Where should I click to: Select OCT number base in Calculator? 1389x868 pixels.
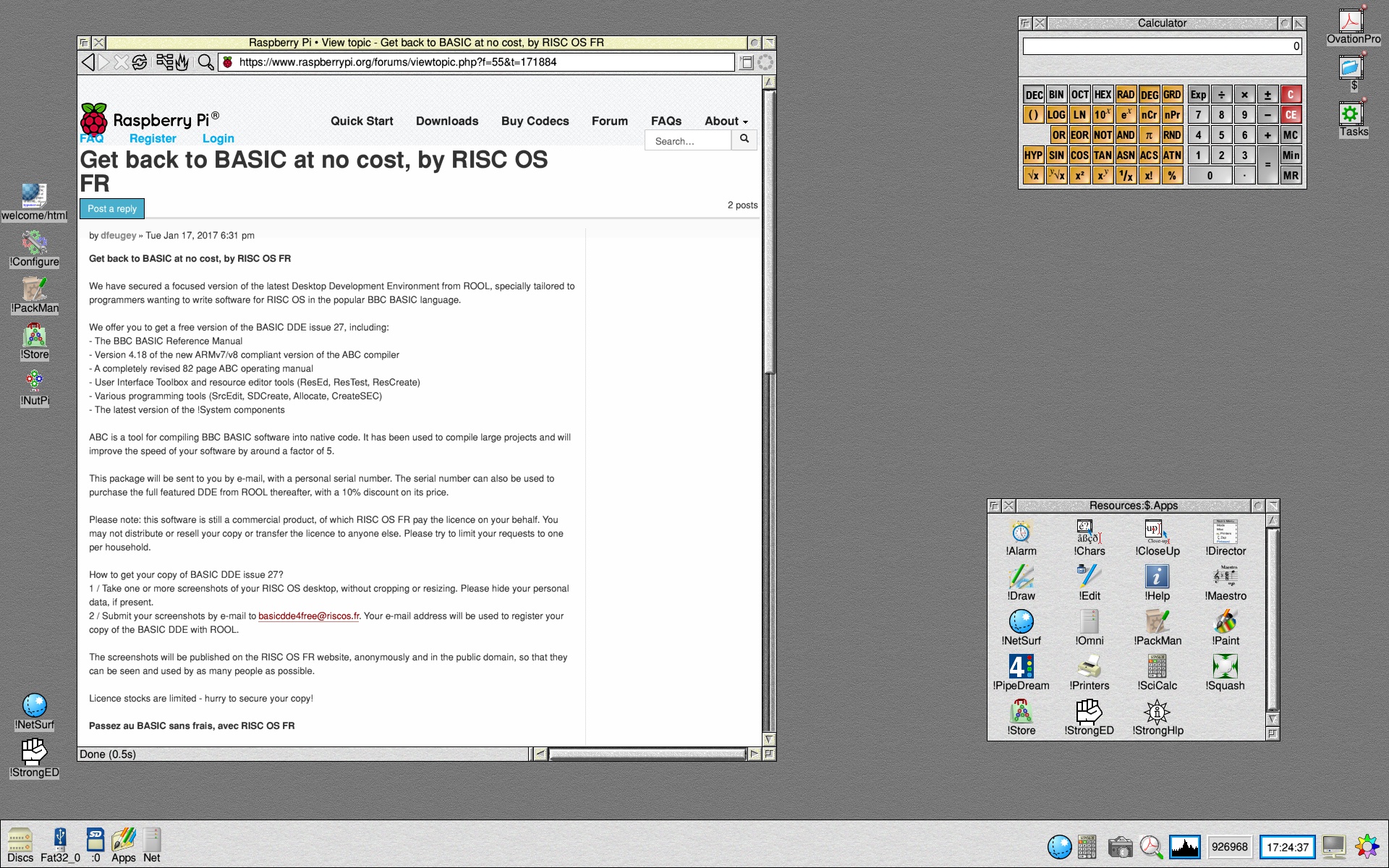pos(1079,95)
